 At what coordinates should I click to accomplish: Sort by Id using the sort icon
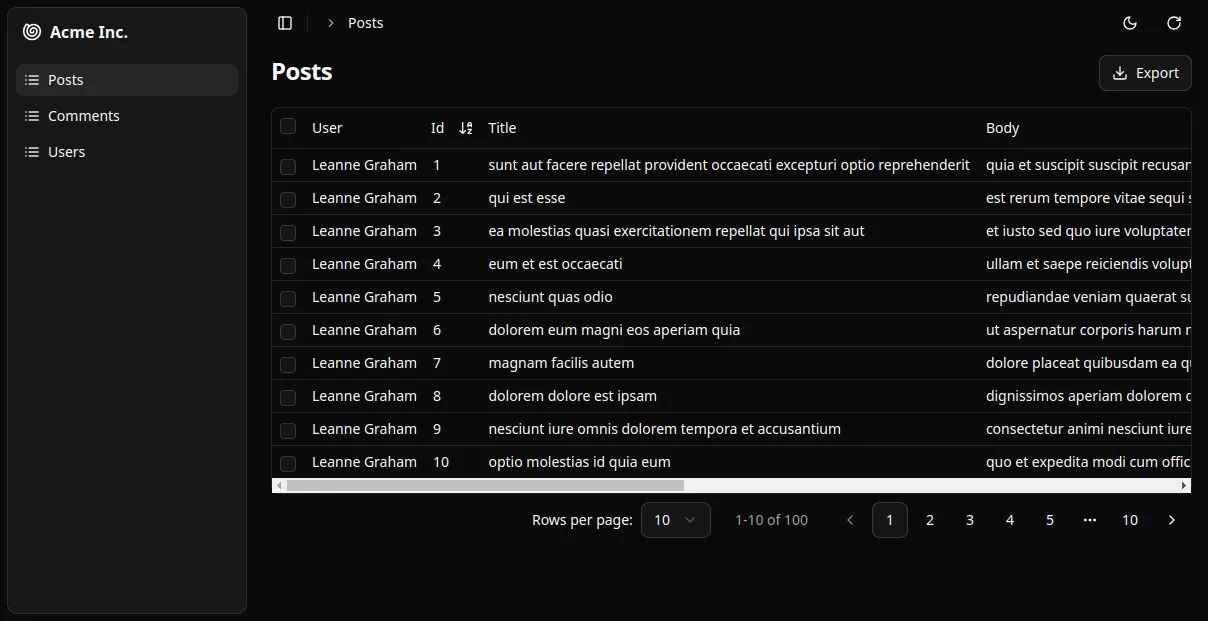point(465,128)
